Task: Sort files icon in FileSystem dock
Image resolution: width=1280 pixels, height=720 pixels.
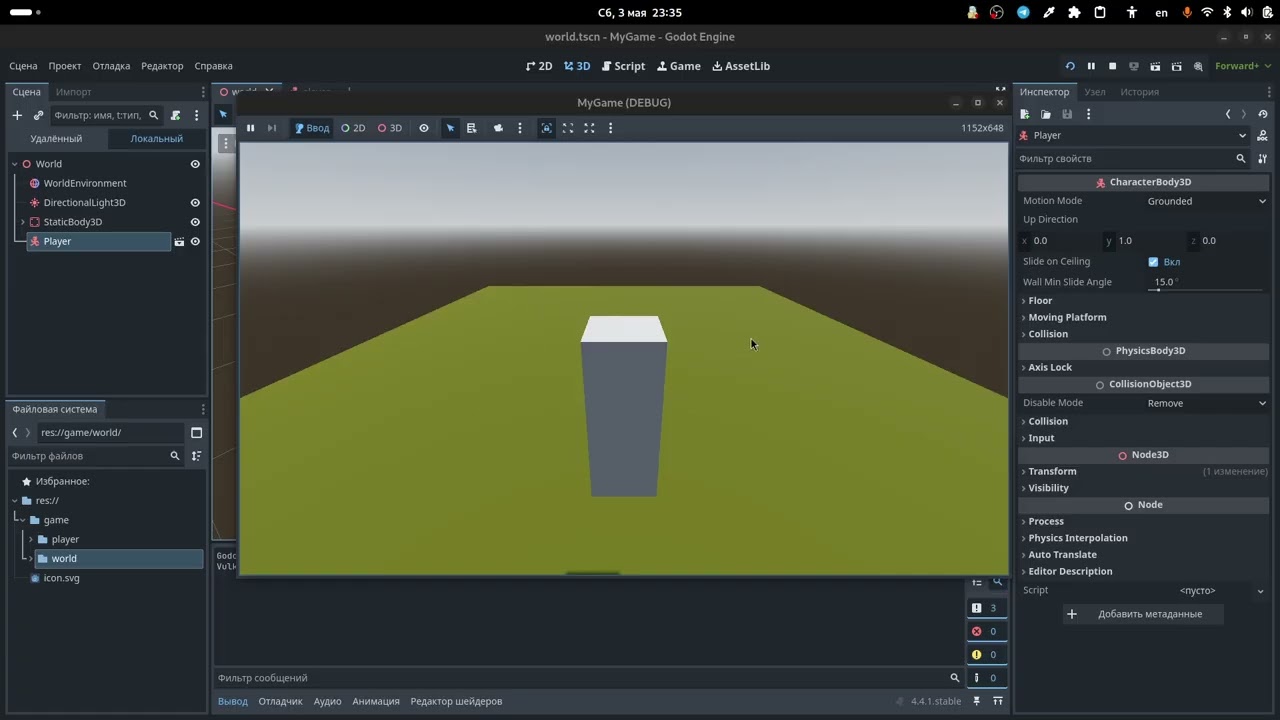Action: 196,456
